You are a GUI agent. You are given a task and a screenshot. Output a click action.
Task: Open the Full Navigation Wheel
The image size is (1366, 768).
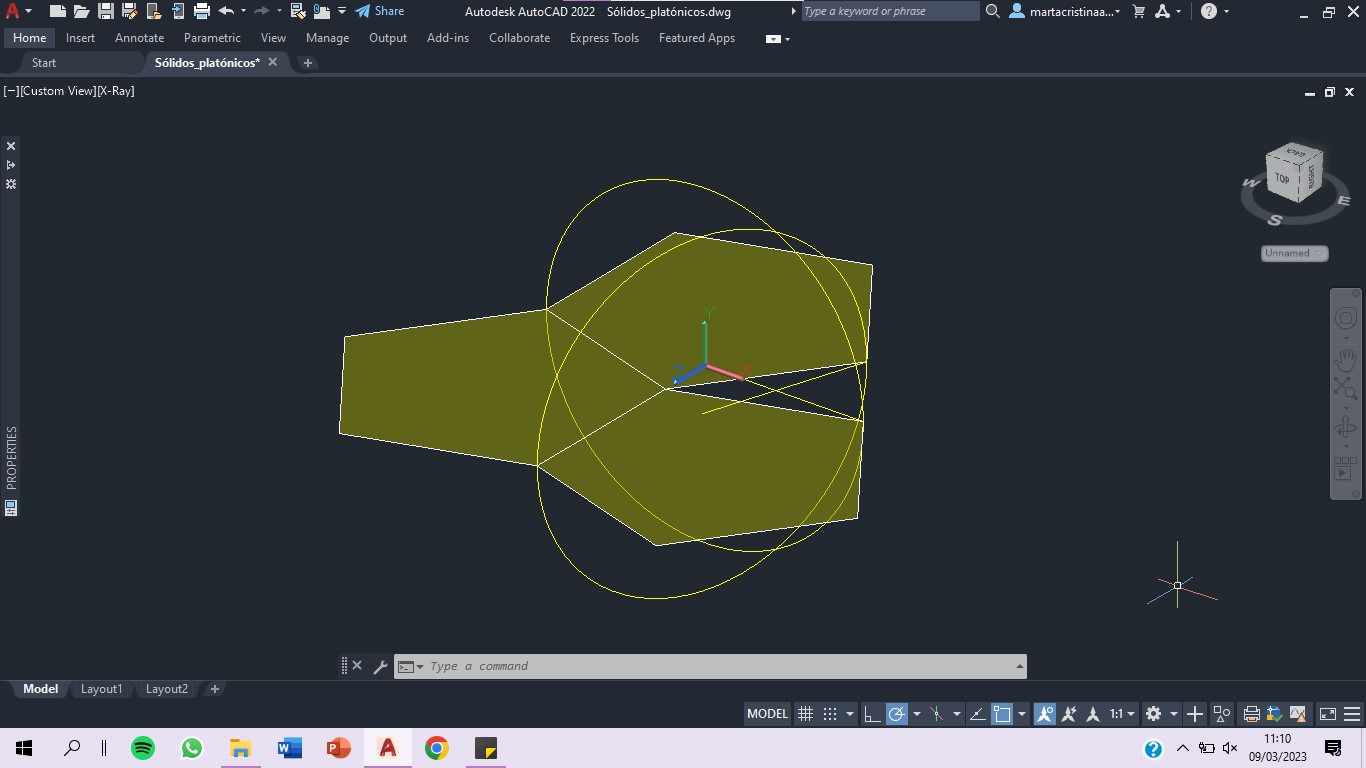pyautogui.click(x=1346, y=319)
